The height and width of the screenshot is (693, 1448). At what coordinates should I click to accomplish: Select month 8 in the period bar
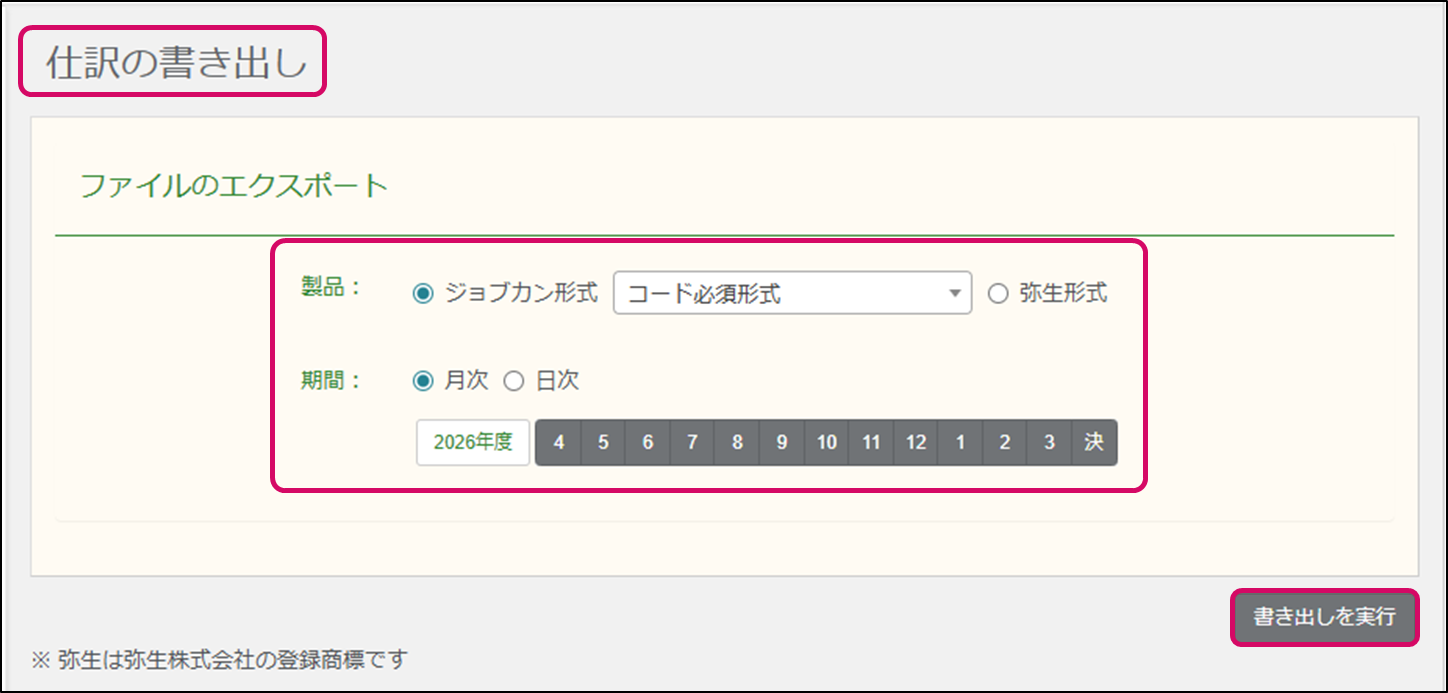[x=737, y=443]
